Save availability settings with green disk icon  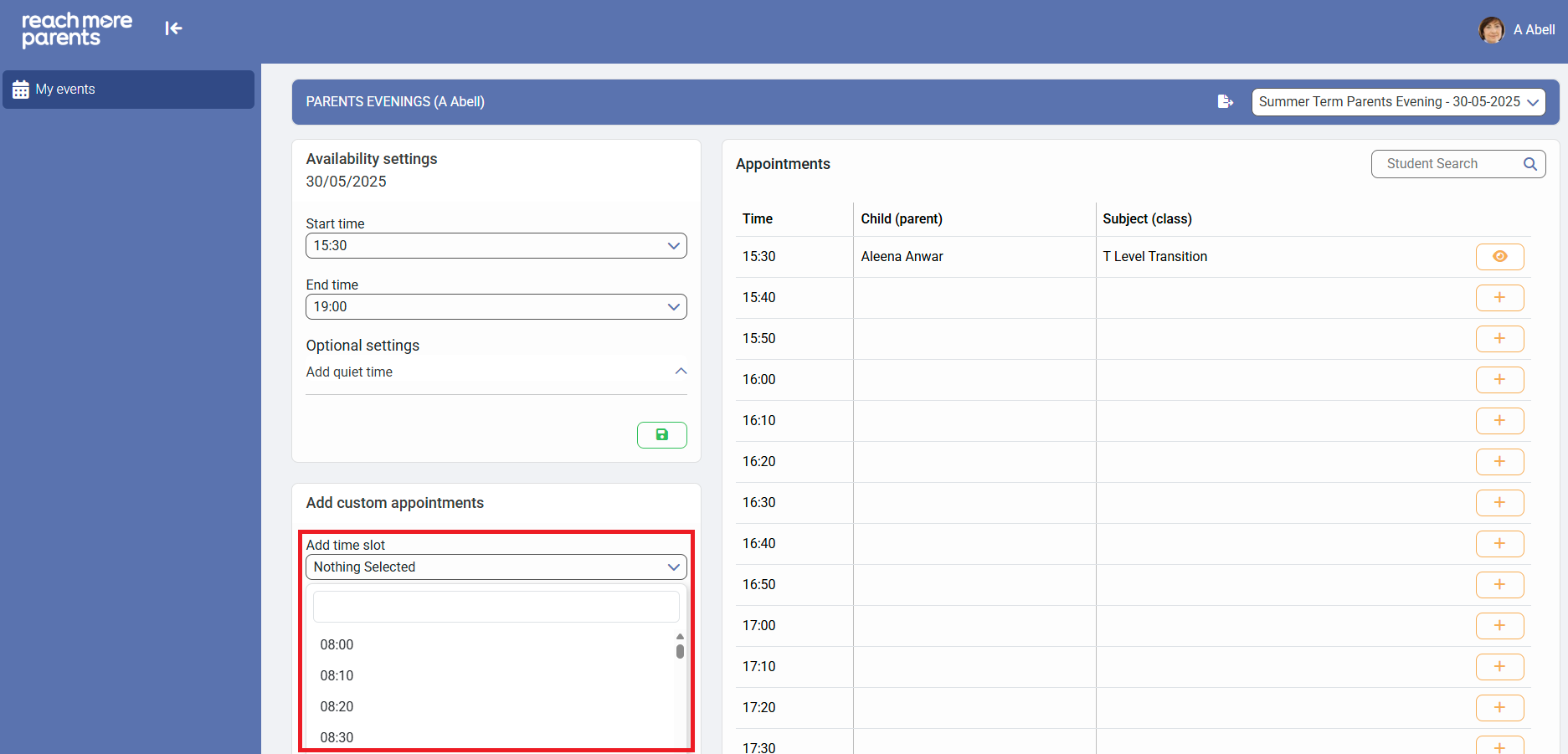(x=661, y=435)
